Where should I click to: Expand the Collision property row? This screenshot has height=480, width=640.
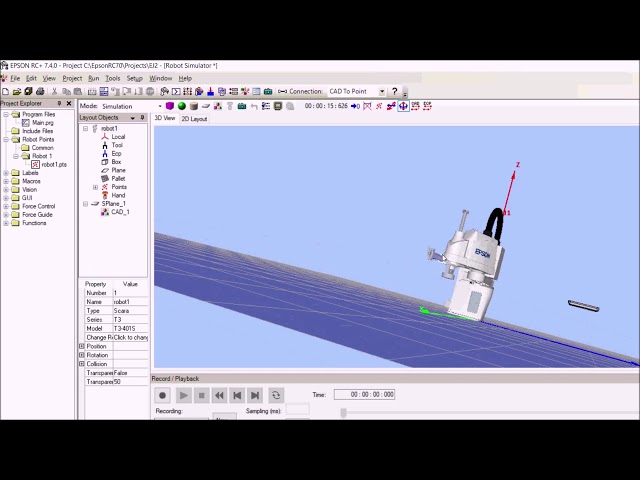[82, 364]
